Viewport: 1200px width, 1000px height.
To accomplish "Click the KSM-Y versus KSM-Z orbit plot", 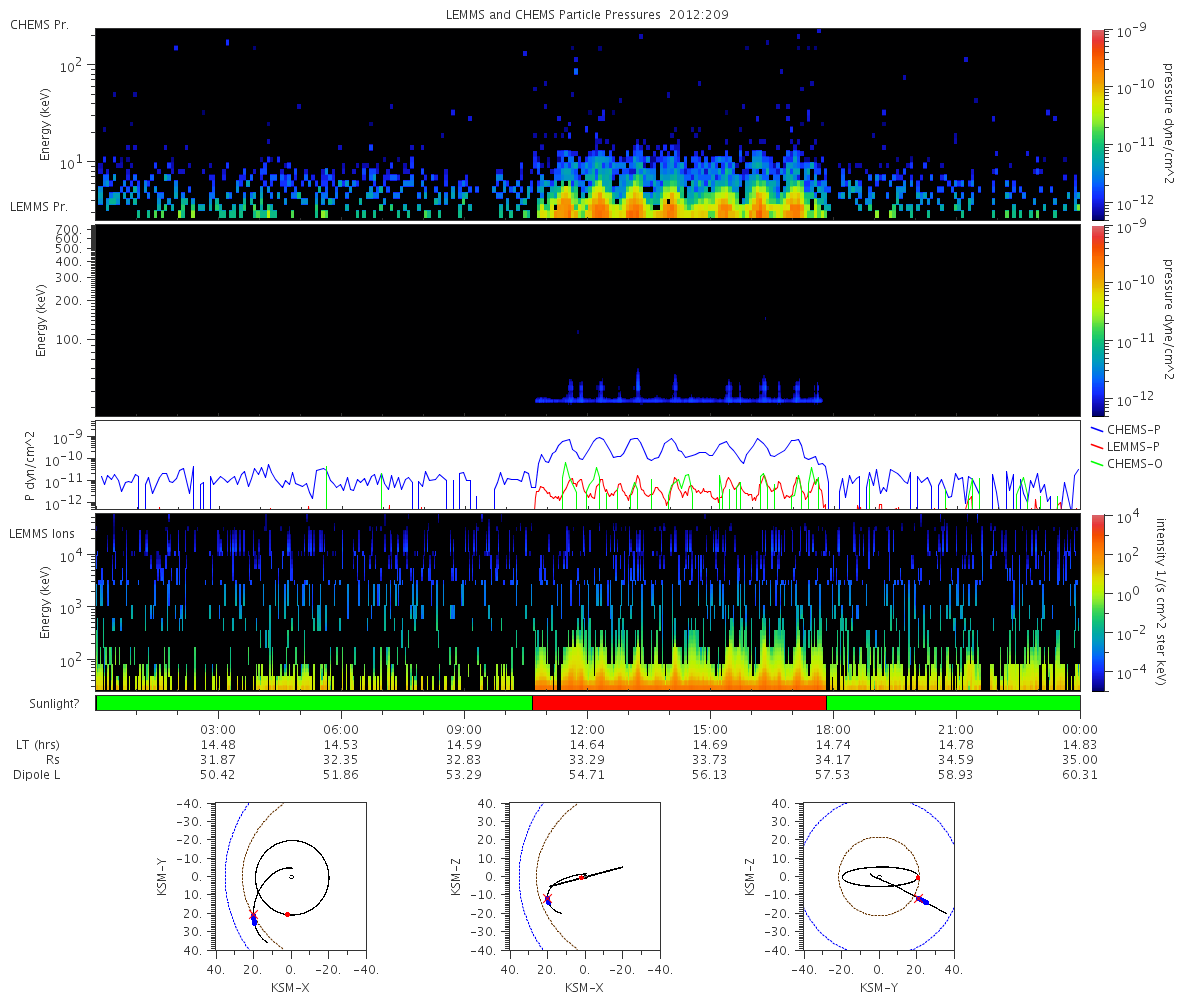I will [878, 876].
